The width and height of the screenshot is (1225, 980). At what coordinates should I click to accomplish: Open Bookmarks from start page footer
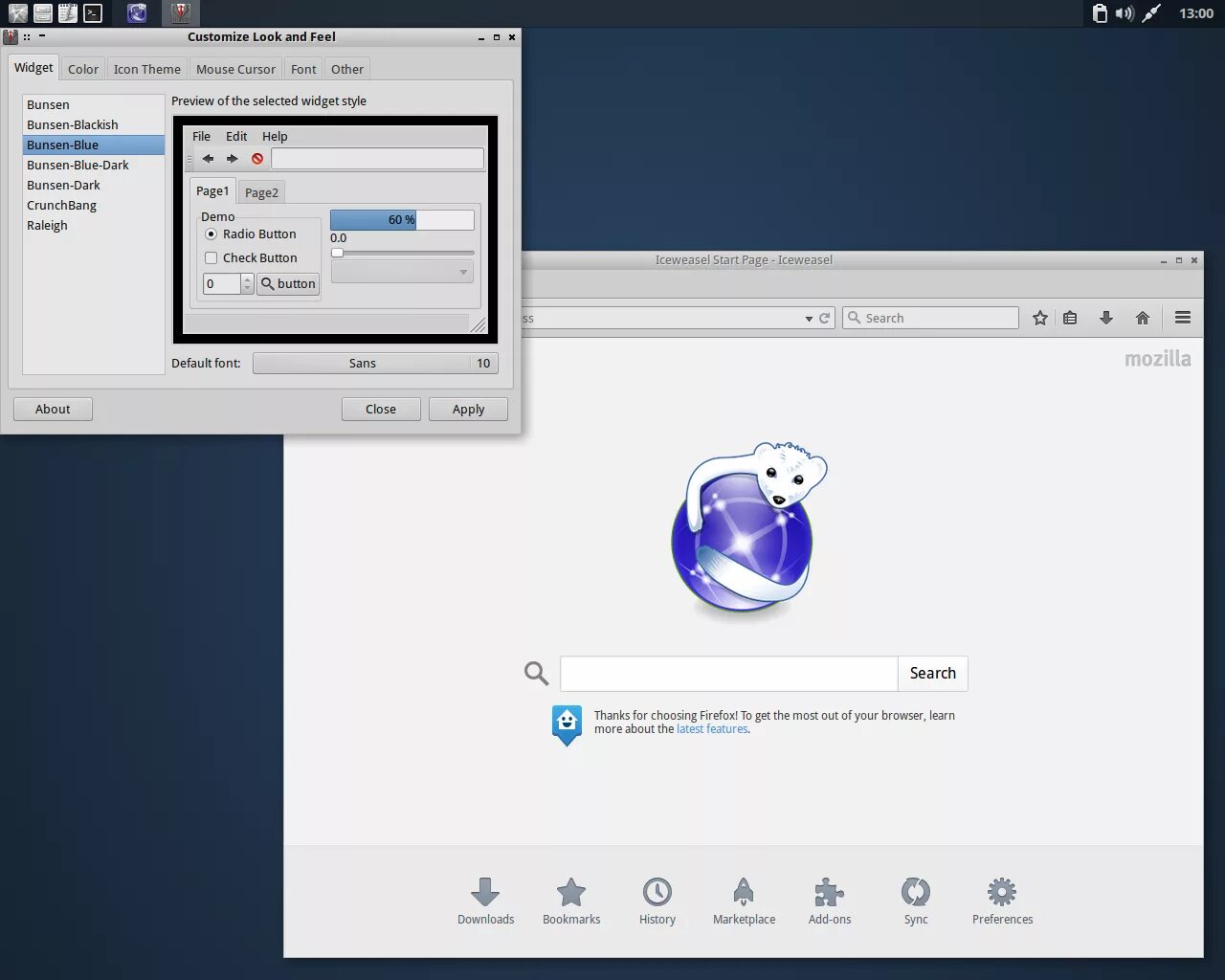pos(571,902)
